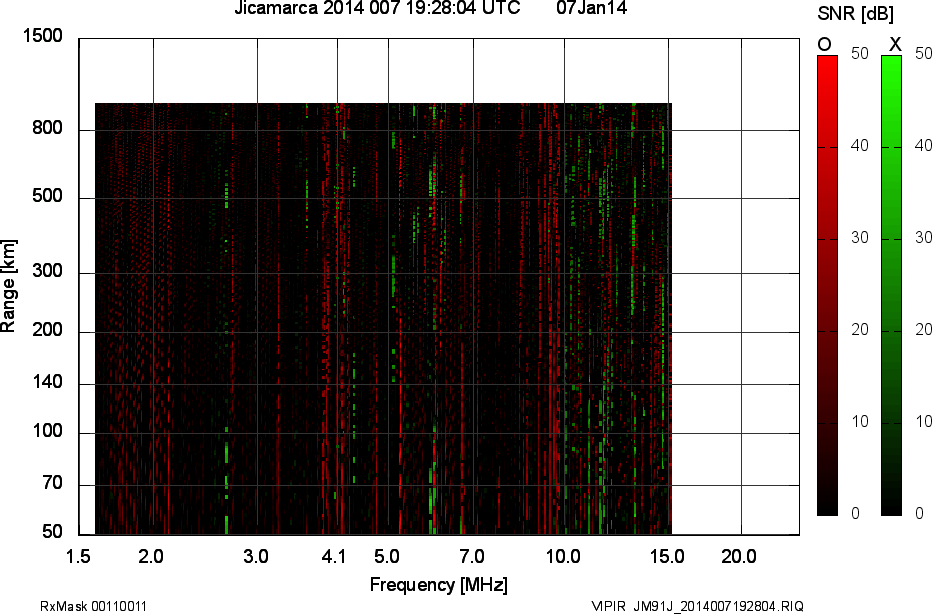Select the "Frequency [MHz]" axis label
The height and width of the screenshot is (614, 932).
438,584
